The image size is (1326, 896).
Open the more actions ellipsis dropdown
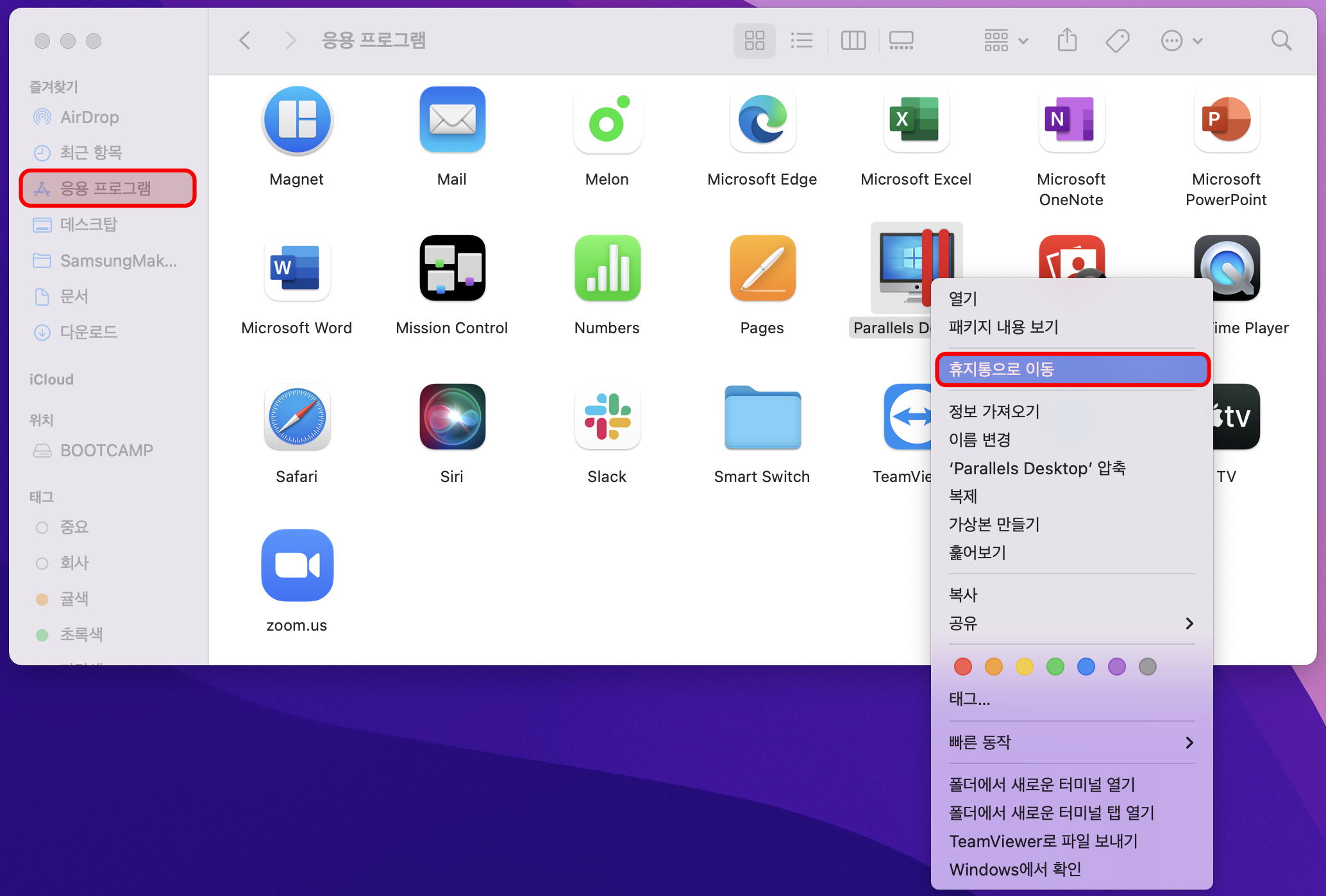(1181, 40)
